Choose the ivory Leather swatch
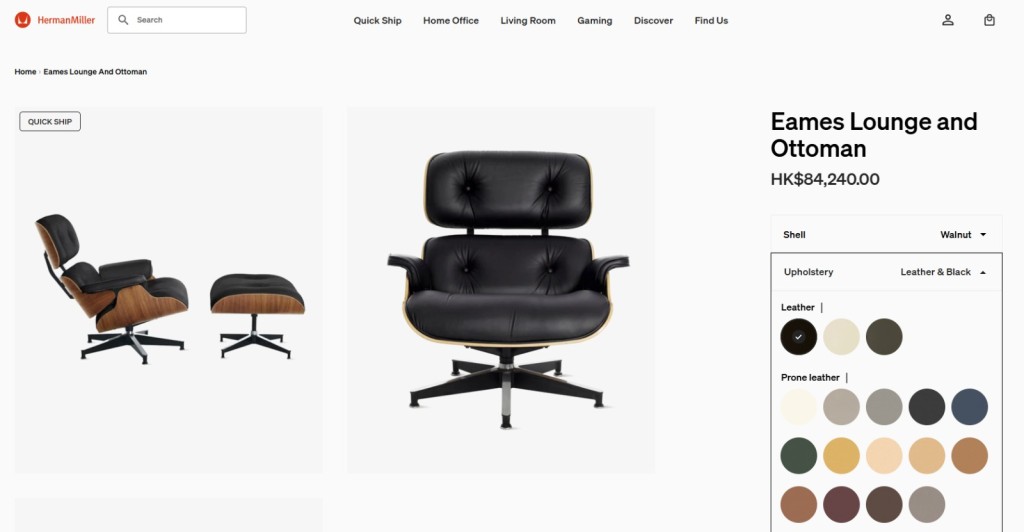The width and height of the screenshot is (1024, 532). click(841, 337)
